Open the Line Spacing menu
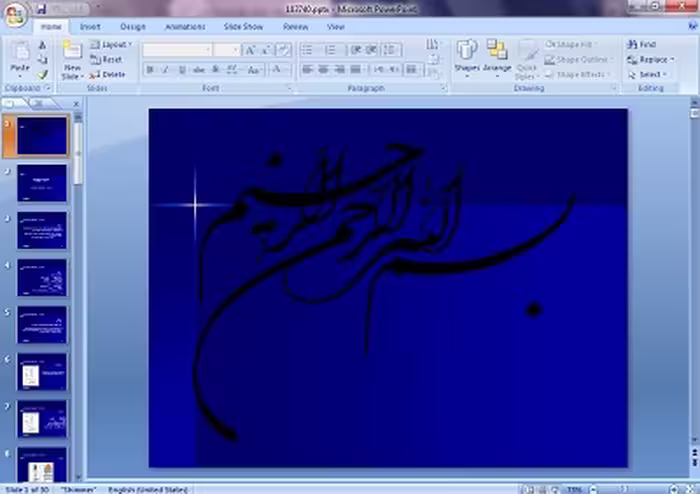Image resolution: width=700 pixels, height=494 pixels. [x=391, y=50]
